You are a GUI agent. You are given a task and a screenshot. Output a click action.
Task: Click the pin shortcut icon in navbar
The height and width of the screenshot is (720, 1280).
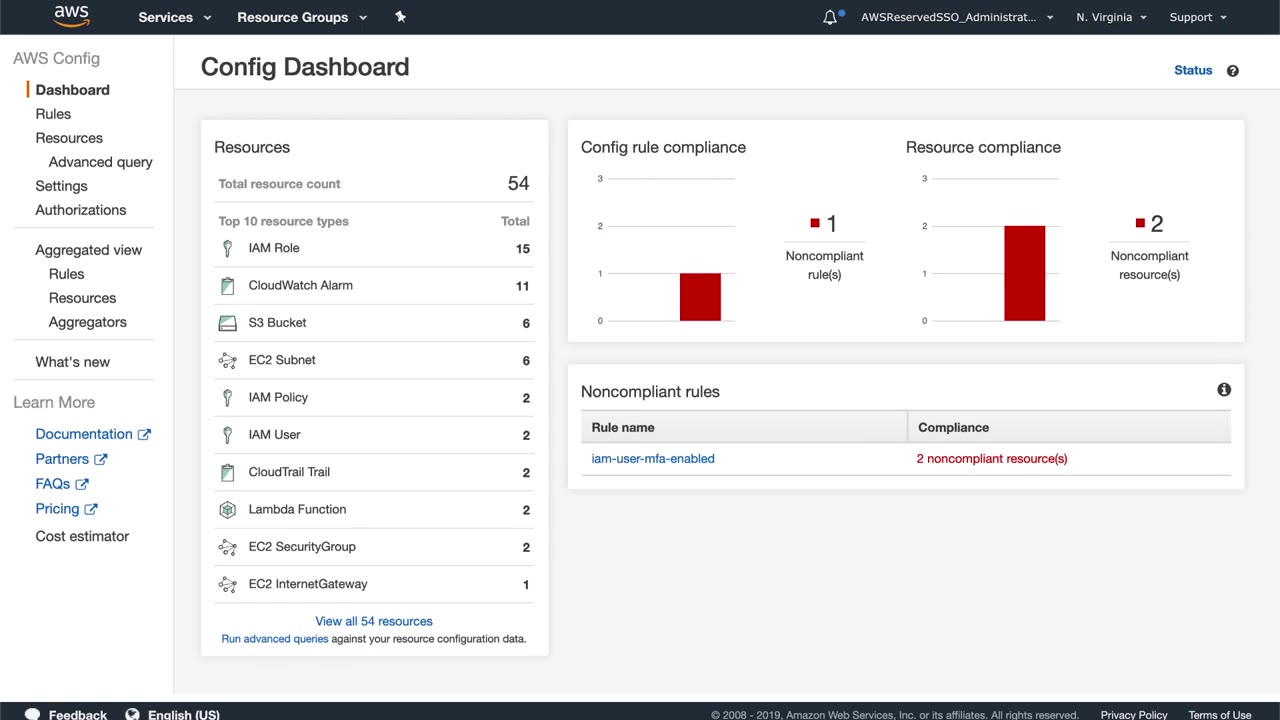pyautogui.click(x=400, y=17)
